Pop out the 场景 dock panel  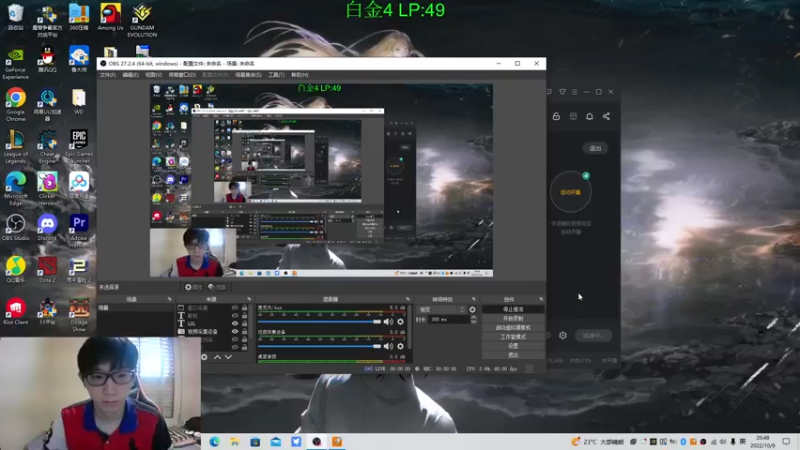click(169, 299)
